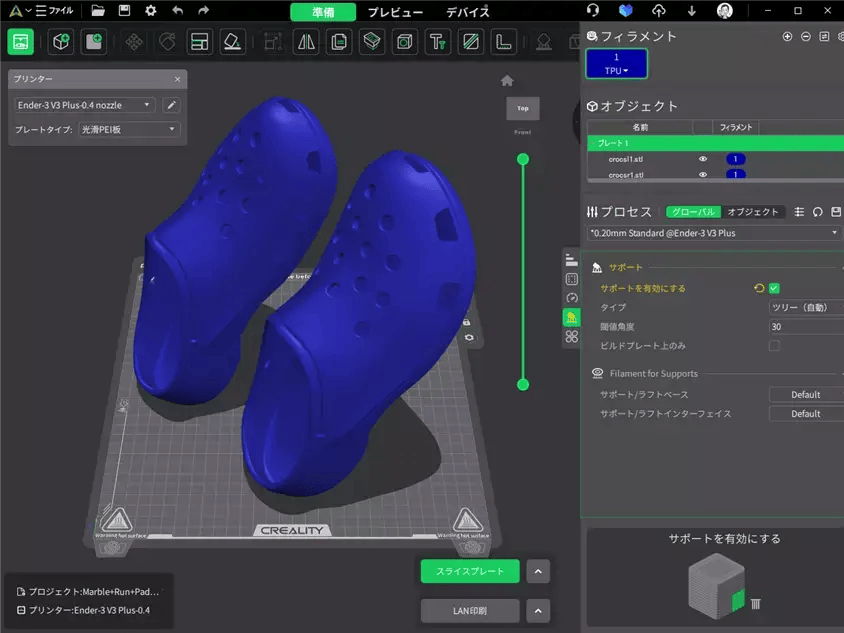
Task: Select the Move tool in the toolbar
Action: tap(134, 41)
